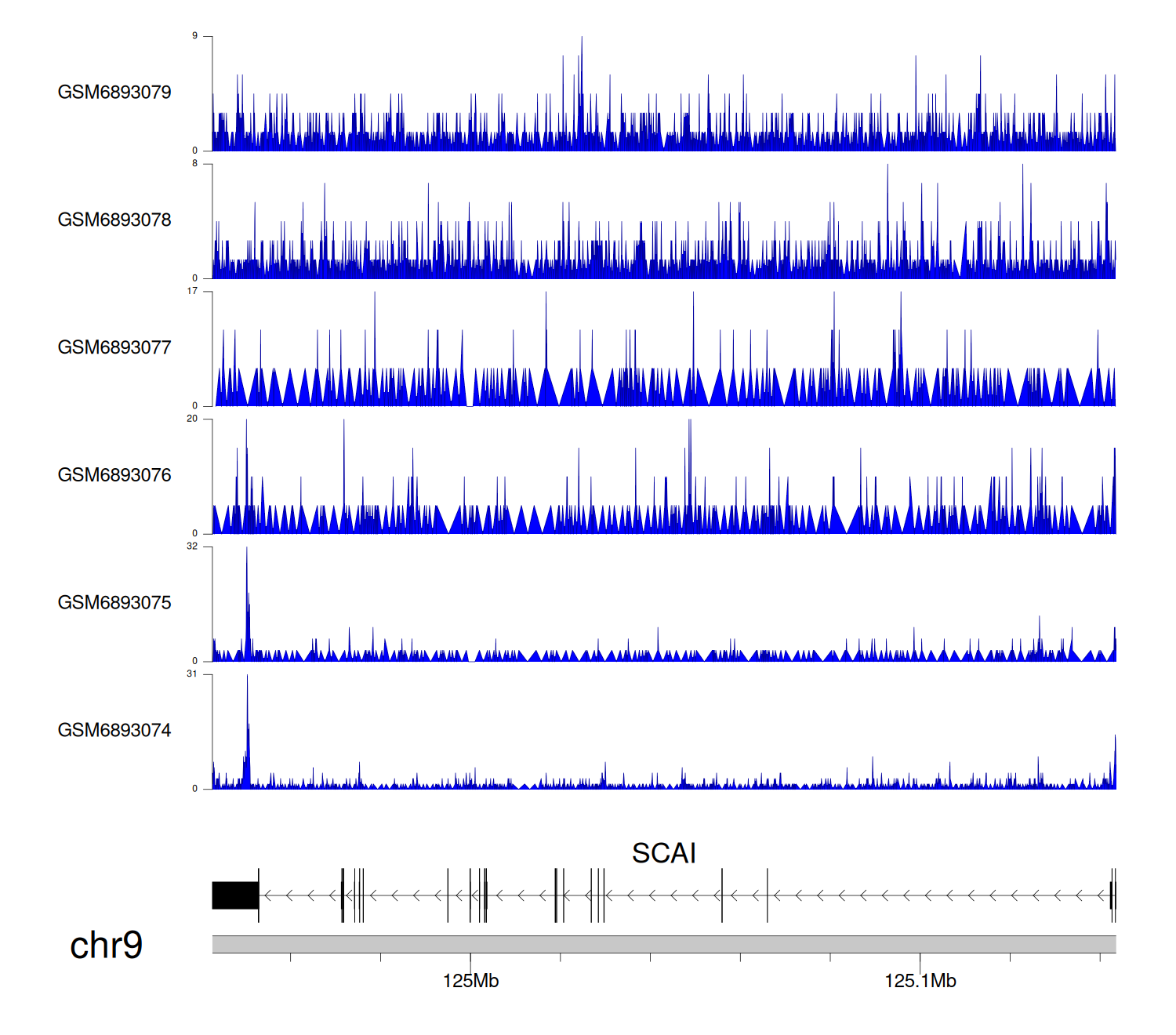
Task: Click the GSM6893077 track name
Action: tap(114, 348)
